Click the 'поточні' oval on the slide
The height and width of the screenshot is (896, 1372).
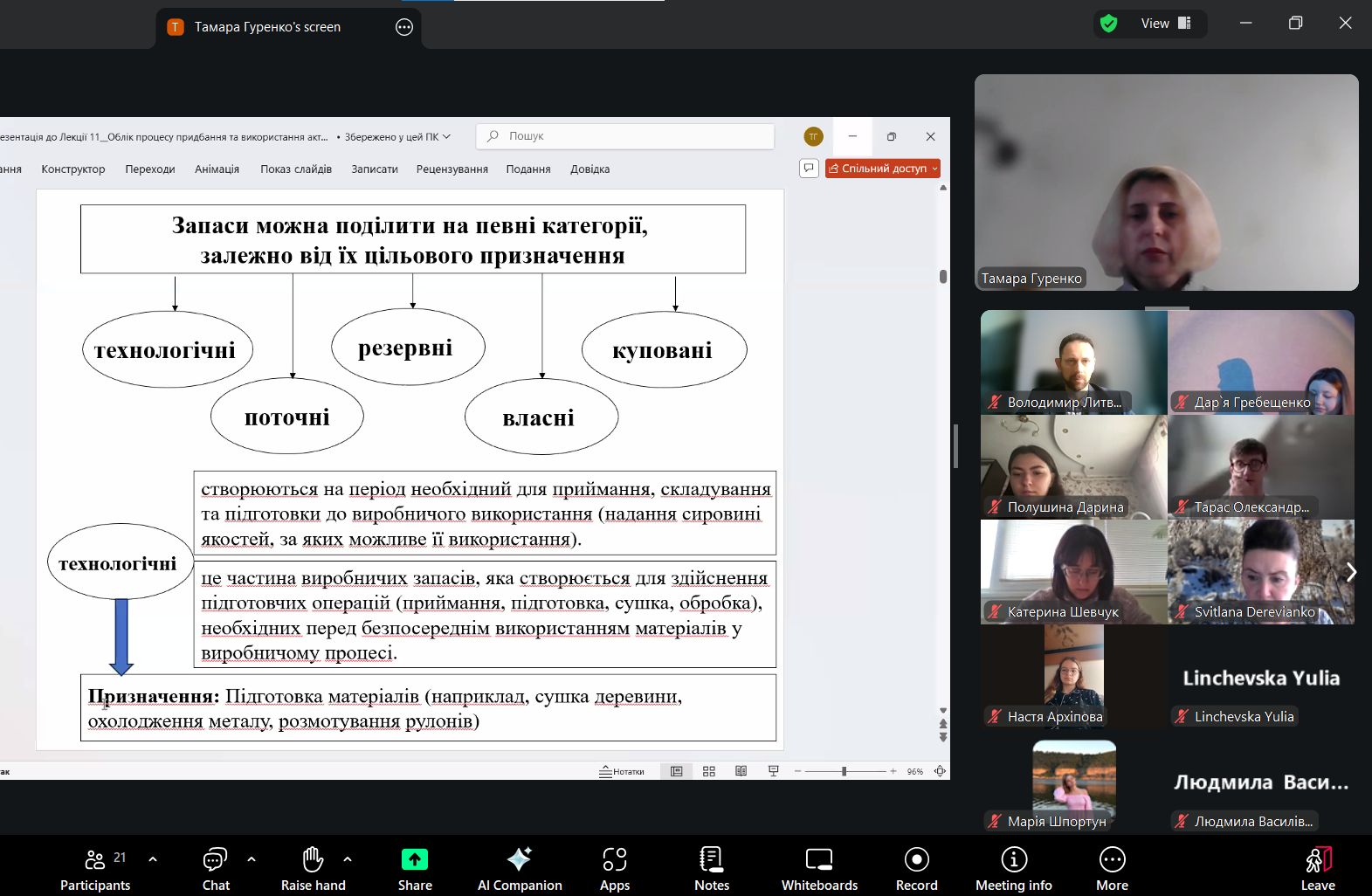point(287,416)
